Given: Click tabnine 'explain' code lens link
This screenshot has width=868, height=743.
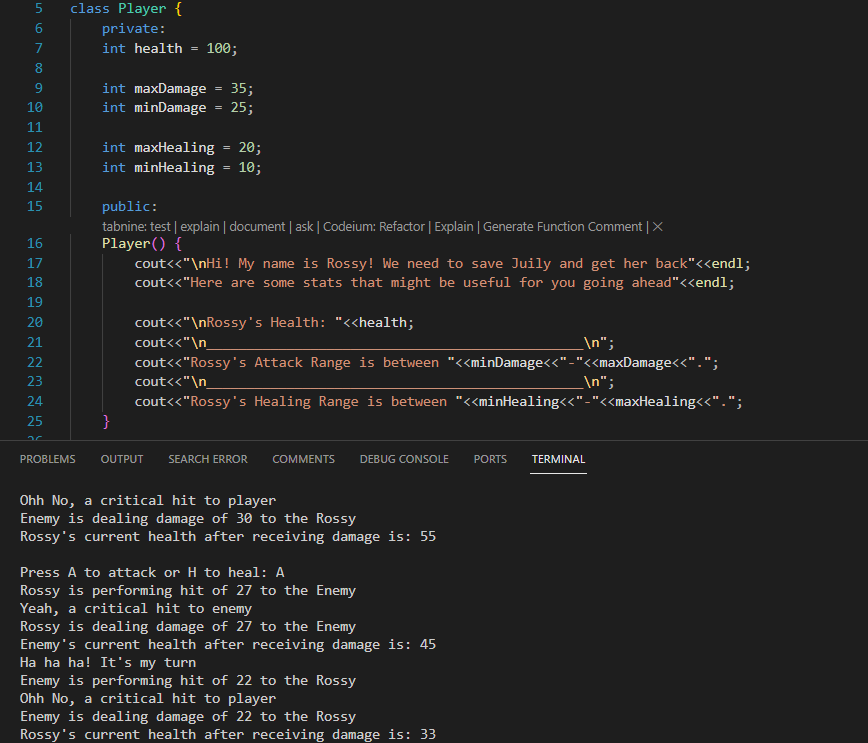Looking at the screenshot, I should click(200, 226).
